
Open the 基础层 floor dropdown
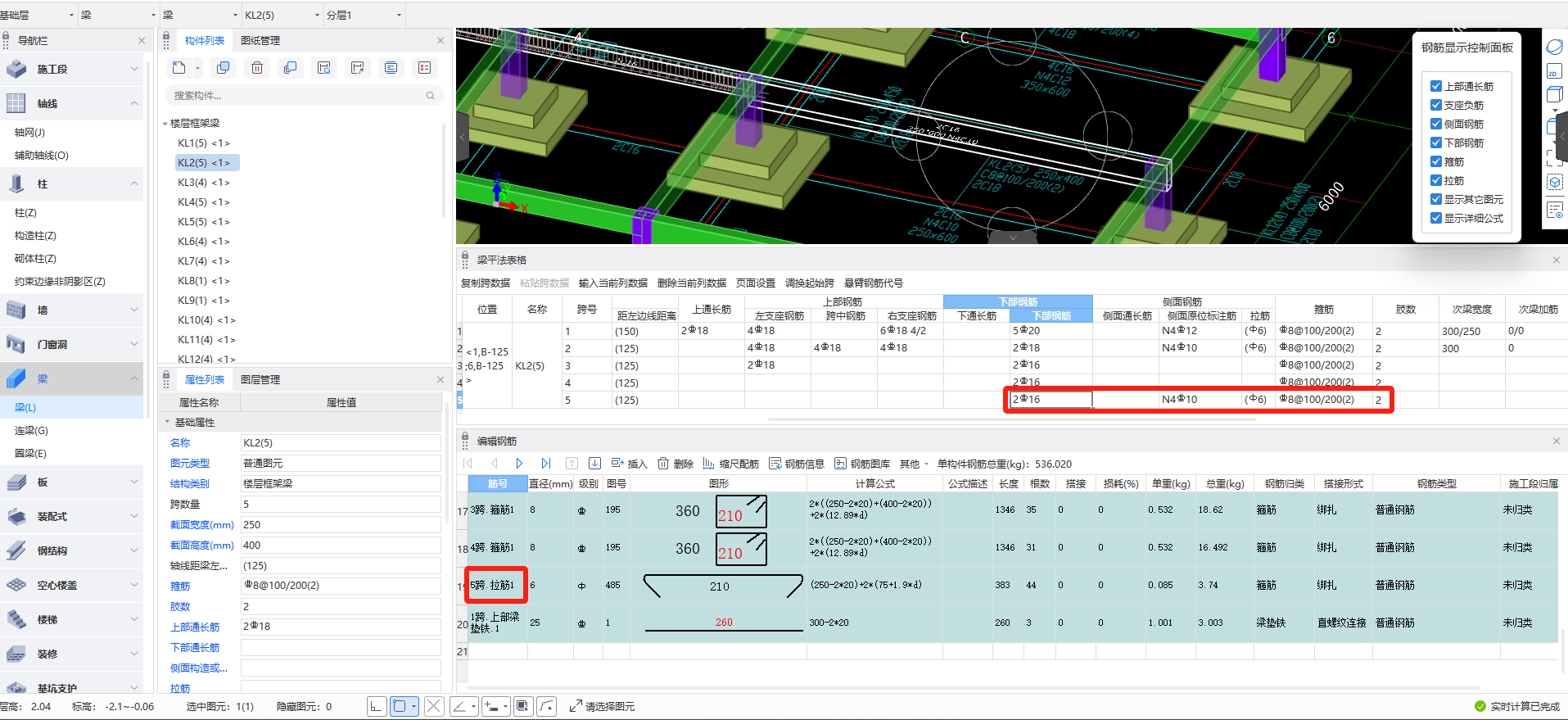pos(72,16)
